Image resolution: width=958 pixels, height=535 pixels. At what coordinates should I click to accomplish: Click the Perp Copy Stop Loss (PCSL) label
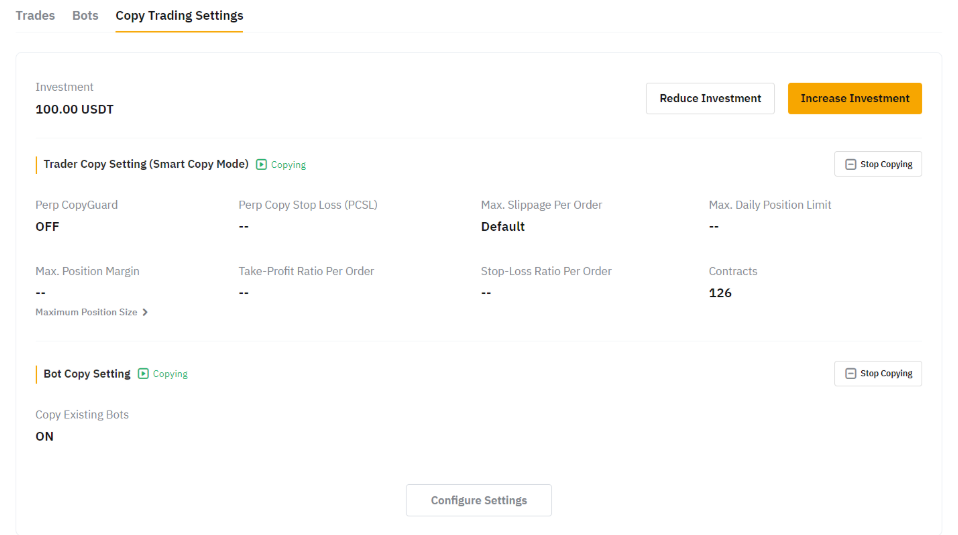[308, 205]
